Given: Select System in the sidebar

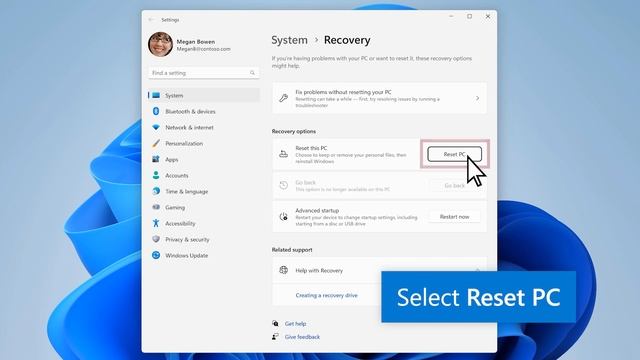Looking at the screenshot, I should (x=204, y=96).
